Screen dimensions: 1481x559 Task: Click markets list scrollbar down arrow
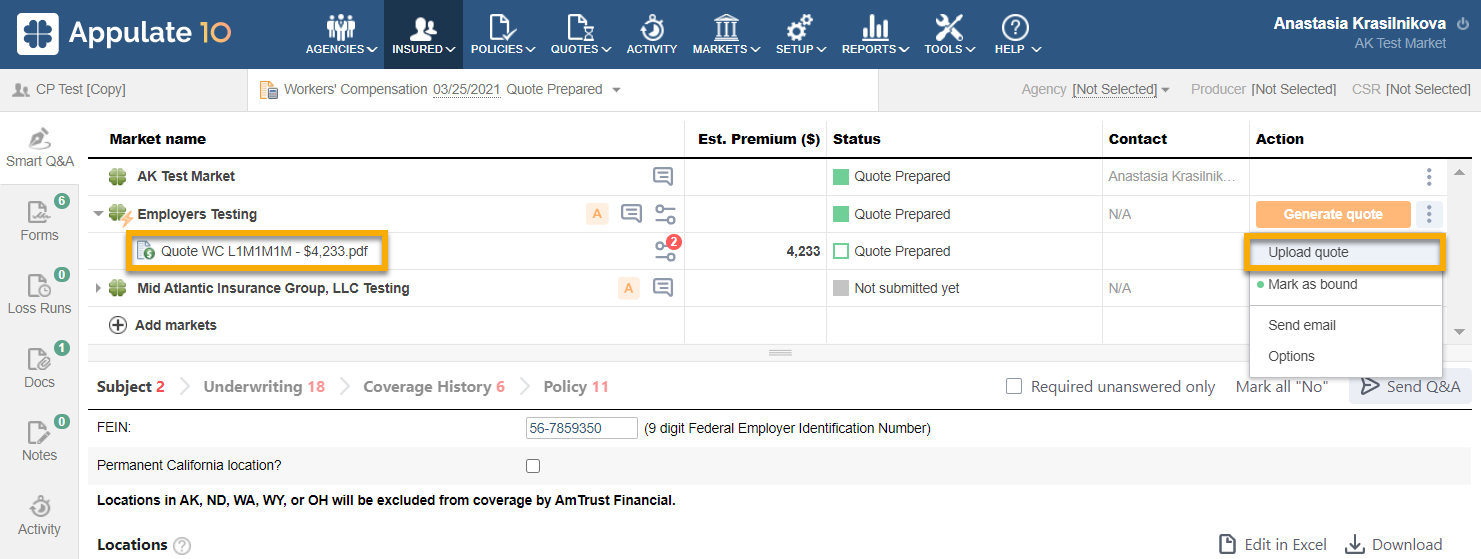[1459, 331]
